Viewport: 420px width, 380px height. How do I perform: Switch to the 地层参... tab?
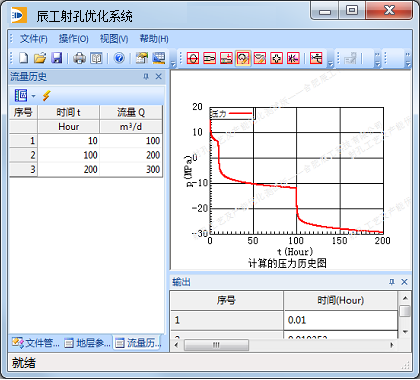tap(87, 343)
